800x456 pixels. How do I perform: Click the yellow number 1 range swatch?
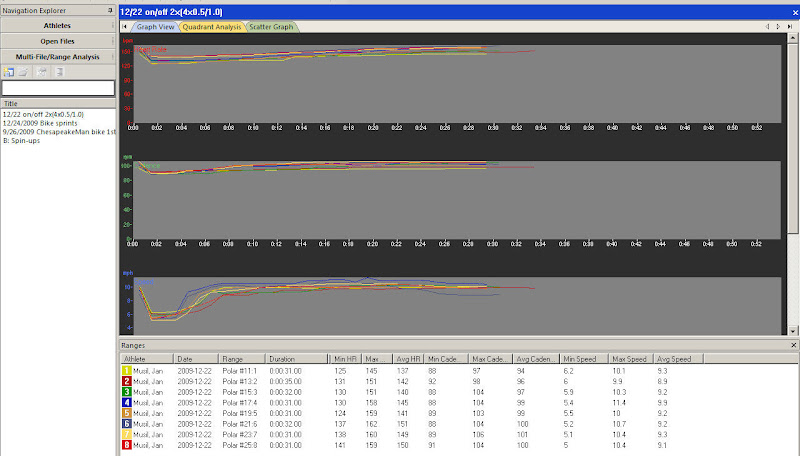click(126, 370)
